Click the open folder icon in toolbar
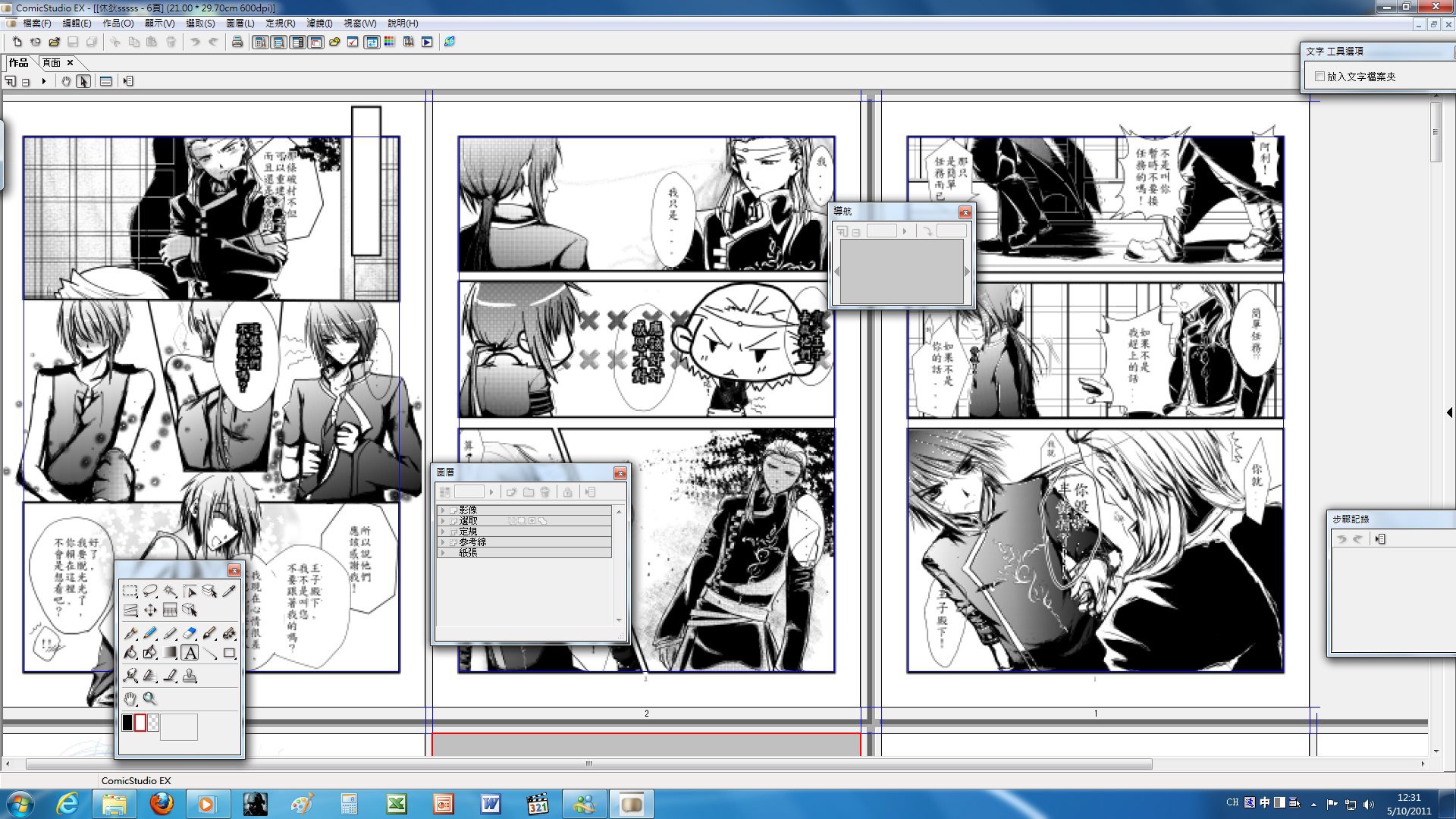1456x819 pixels. (54, 42)
